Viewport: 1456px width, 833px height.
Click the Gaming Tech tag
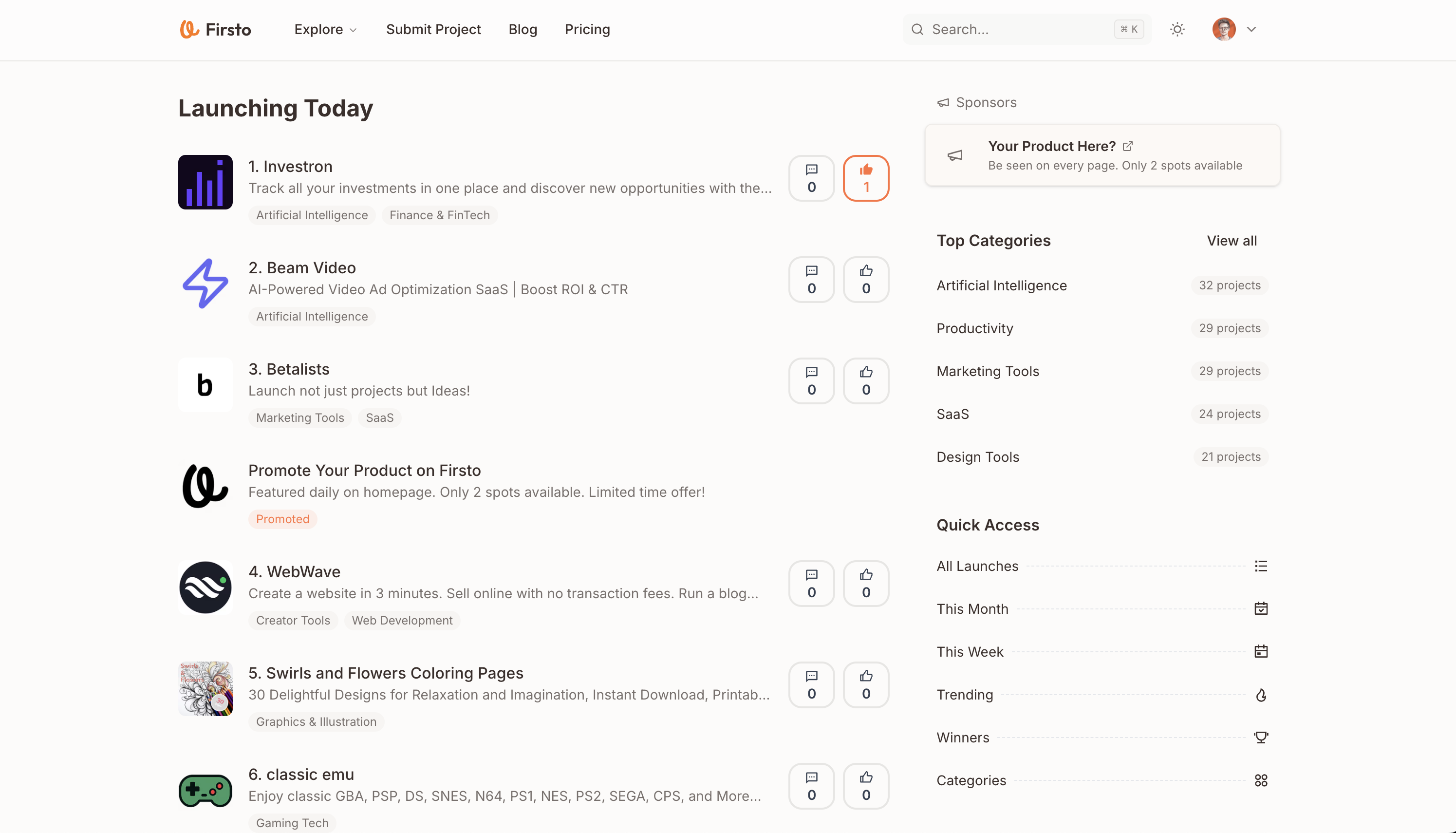click(x=292, y=823)
